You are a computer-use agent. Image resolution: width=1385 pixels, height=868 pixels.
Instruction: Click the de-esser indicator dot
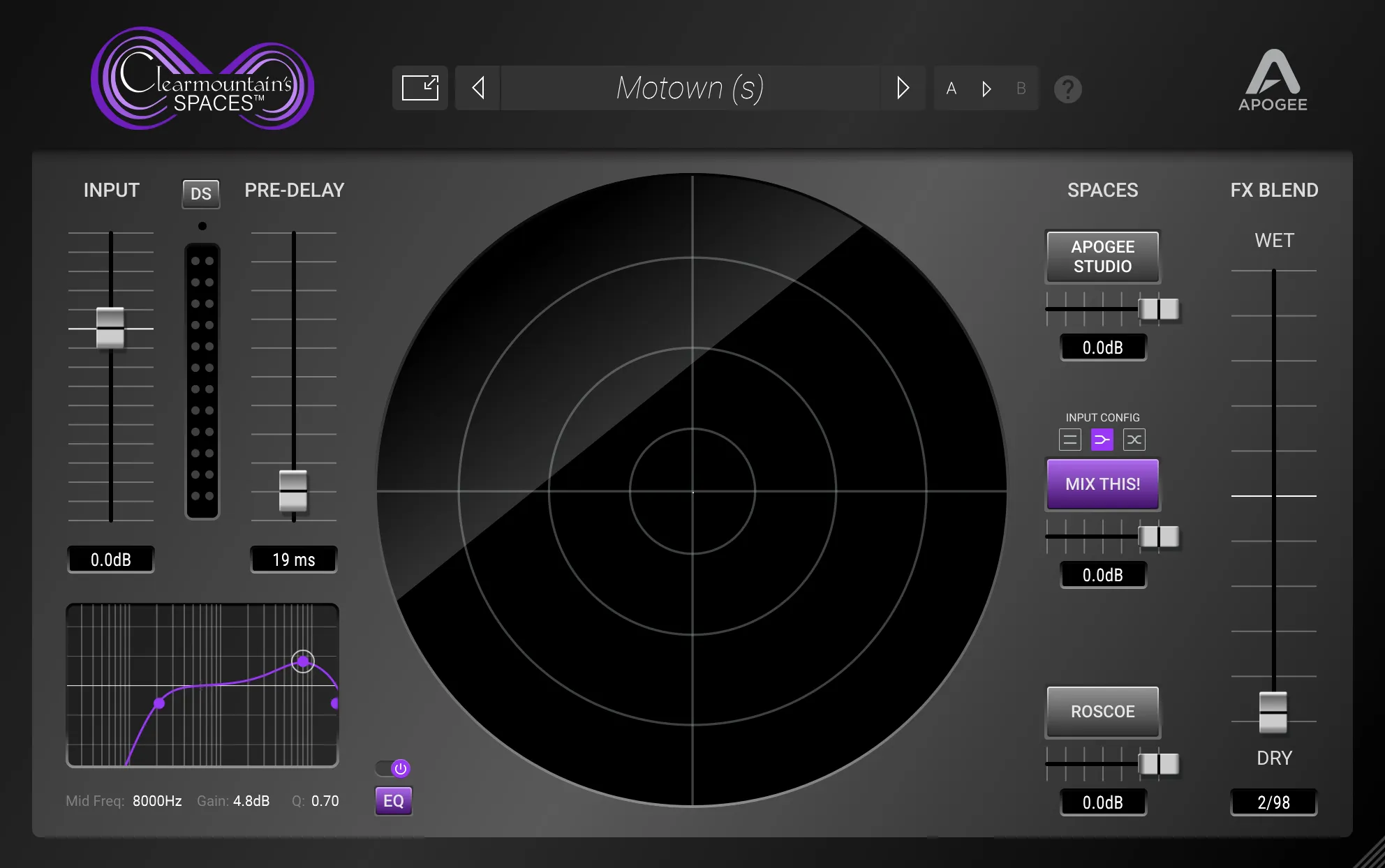(202, 226)
